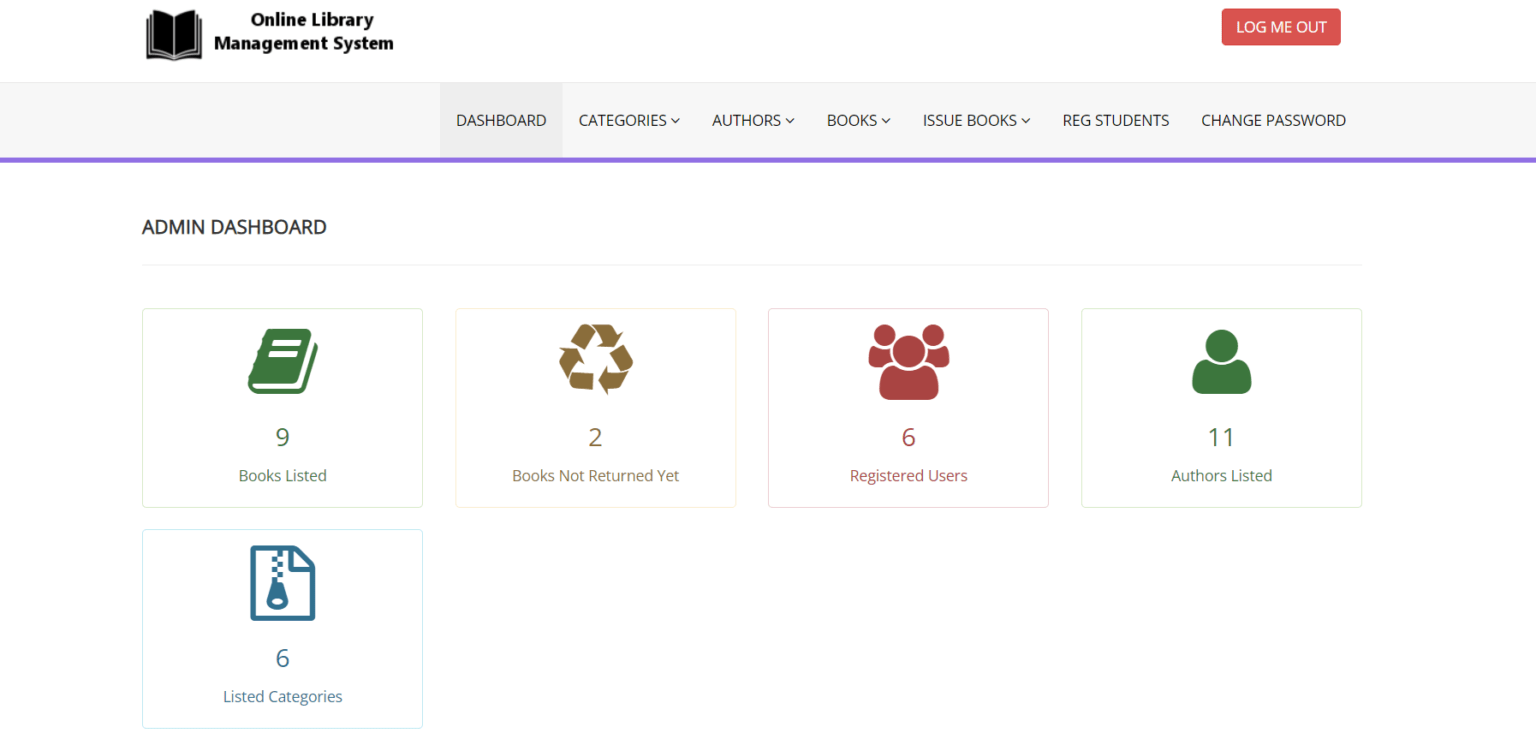The width and height of the screenshot is (1536, 733).
Task: Switch to the DASHBOARD tab
Action: pos(501,120)
